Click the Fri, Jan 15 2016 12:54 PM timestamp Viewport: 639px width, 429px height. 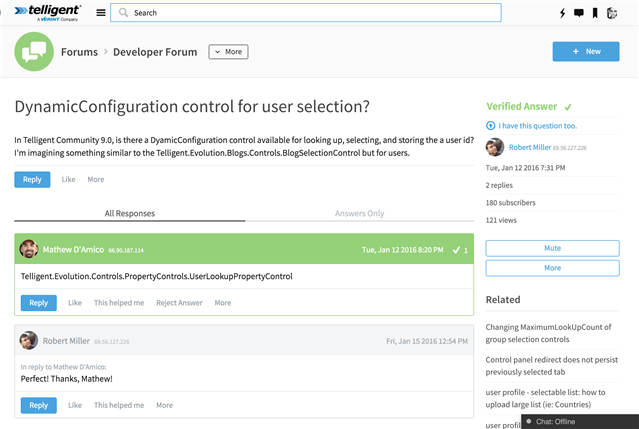427,341
